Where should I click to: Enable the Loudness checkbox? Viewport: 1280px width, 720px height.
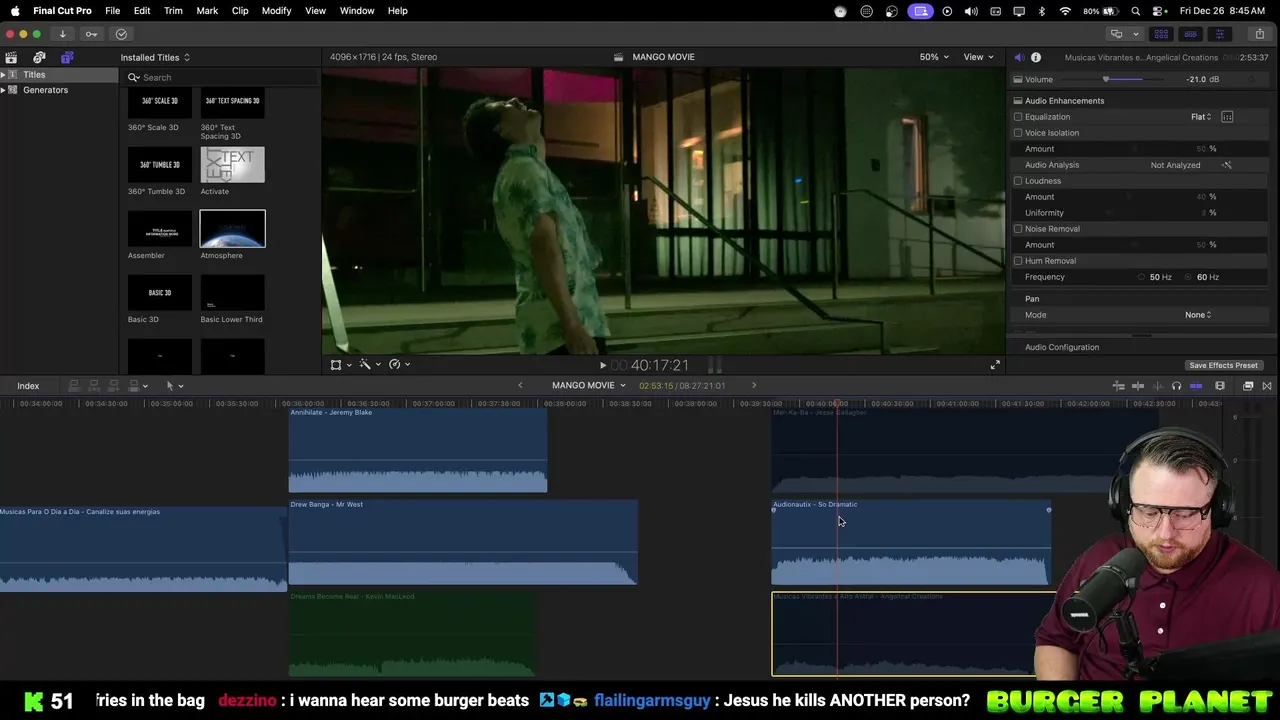click(1018, 181)
